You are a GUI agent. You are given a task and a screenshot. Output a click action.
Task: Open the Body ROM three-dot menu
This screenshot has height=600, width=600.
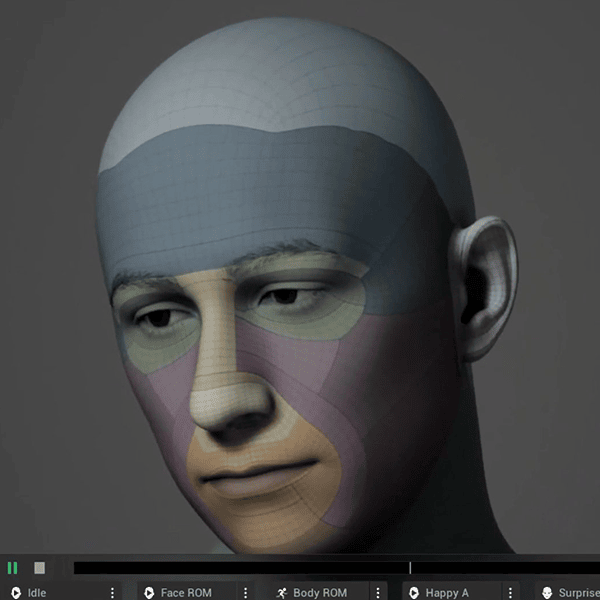click(x=378, y=593)
